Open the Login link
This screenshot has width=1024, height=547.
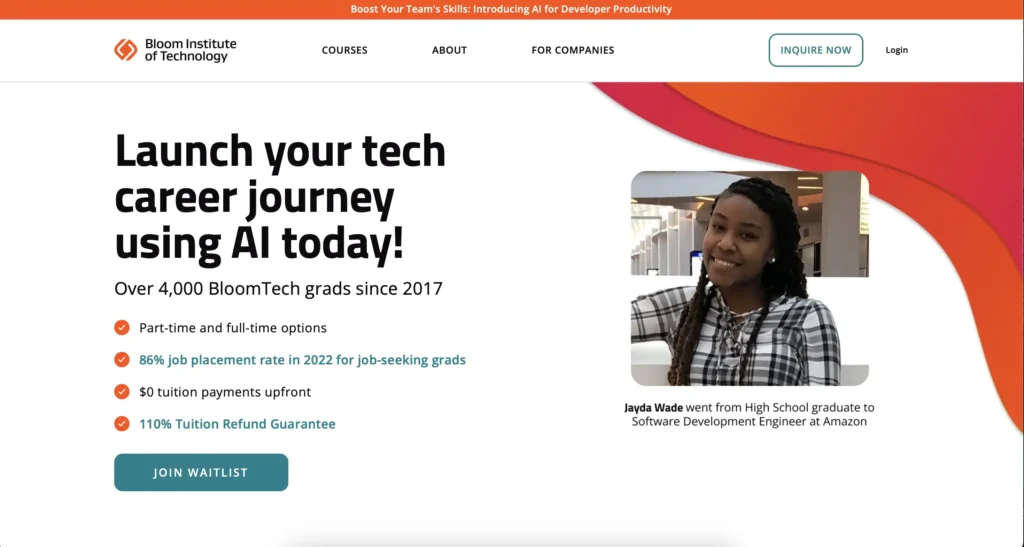pyautogui.click(x=897, y=50)
